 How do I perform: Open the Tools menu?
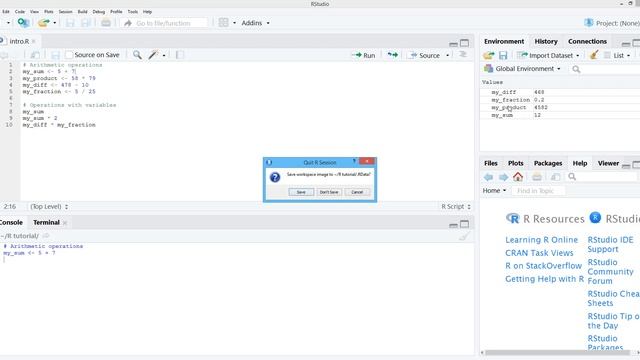(133, 12)
